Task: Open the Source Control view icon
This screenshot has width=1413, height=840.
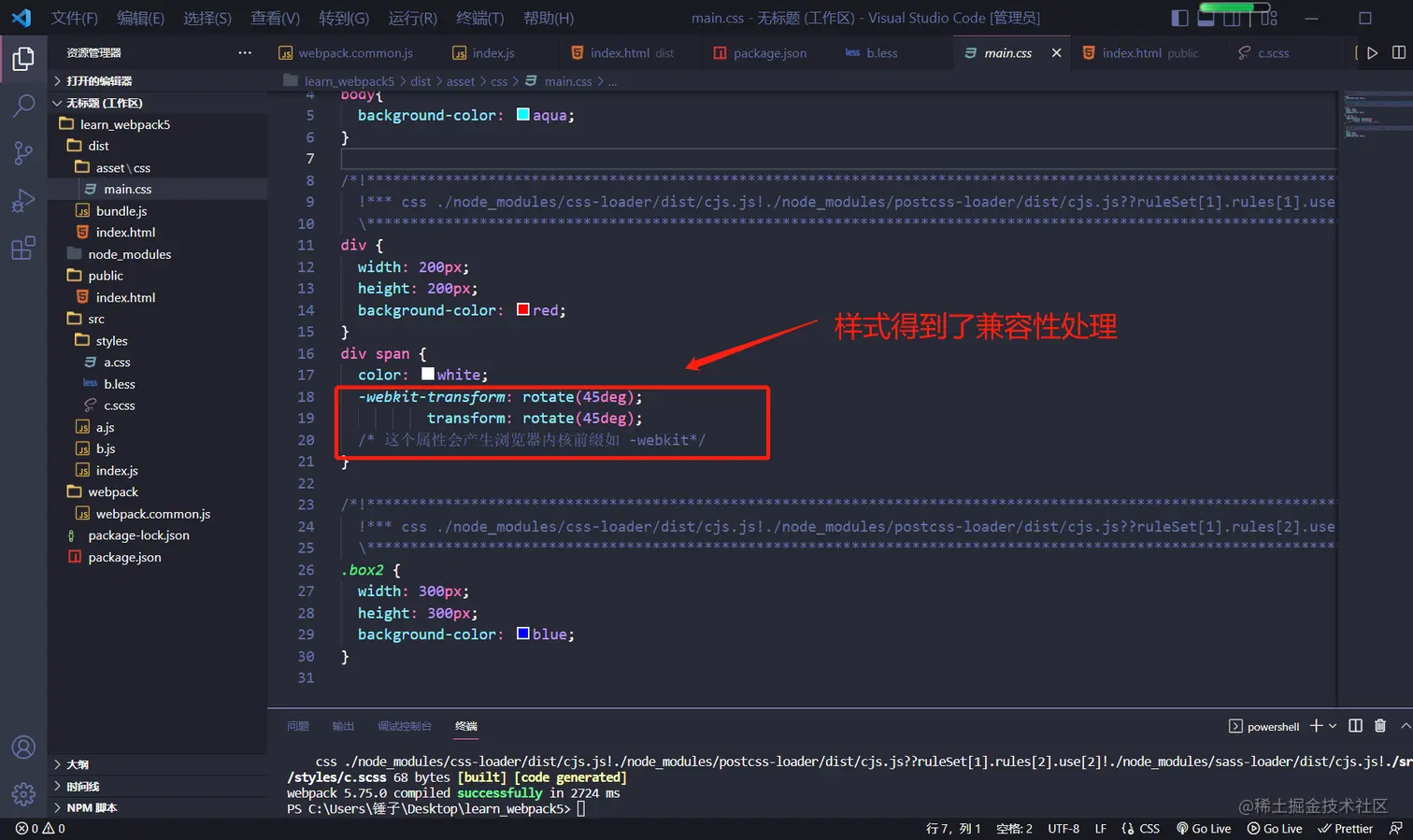Action: 23,153
